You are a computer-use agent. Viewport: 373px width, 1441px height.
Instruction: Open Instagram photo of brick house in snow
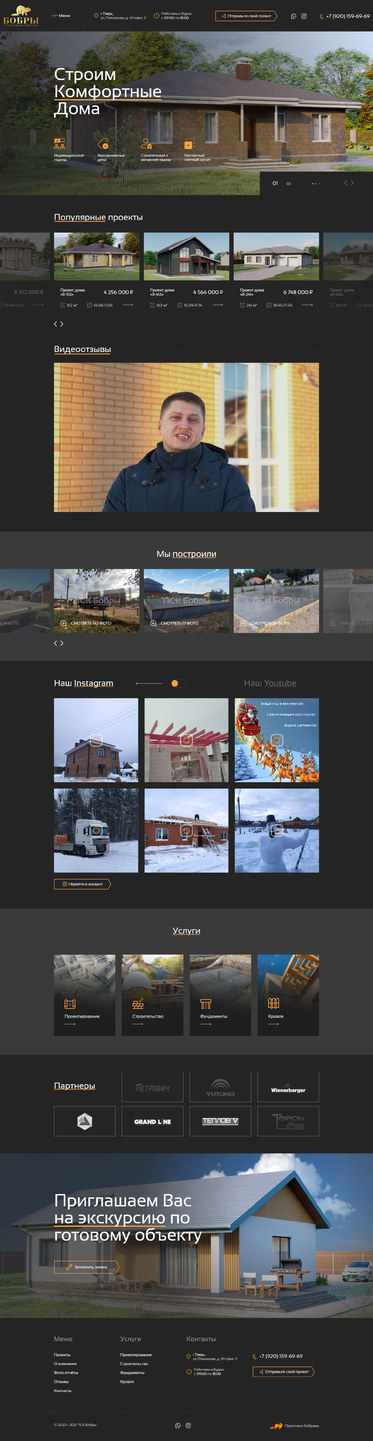click(96, 740)
